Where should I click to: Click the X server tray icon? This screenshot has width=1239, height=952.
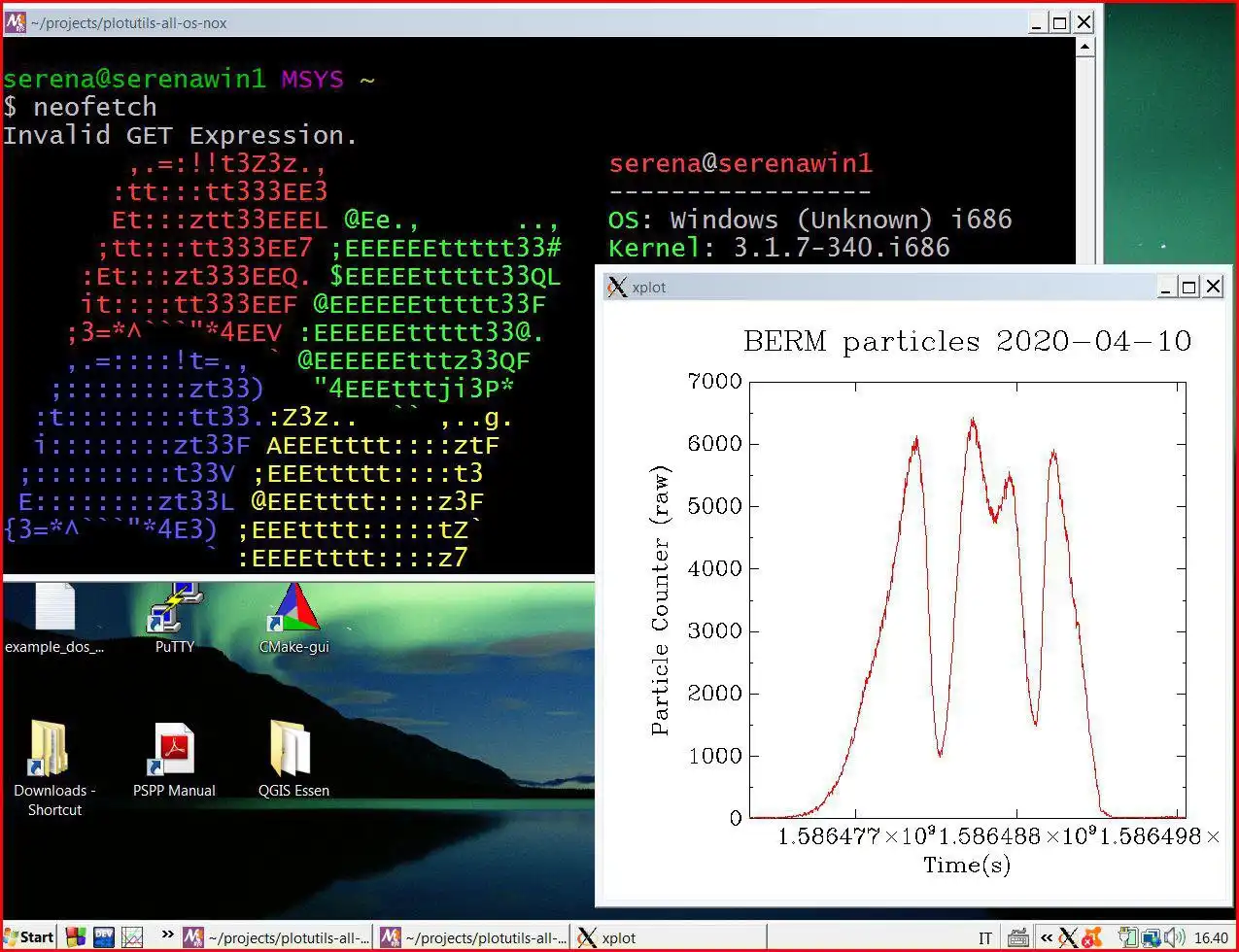tap(1068, 937)
